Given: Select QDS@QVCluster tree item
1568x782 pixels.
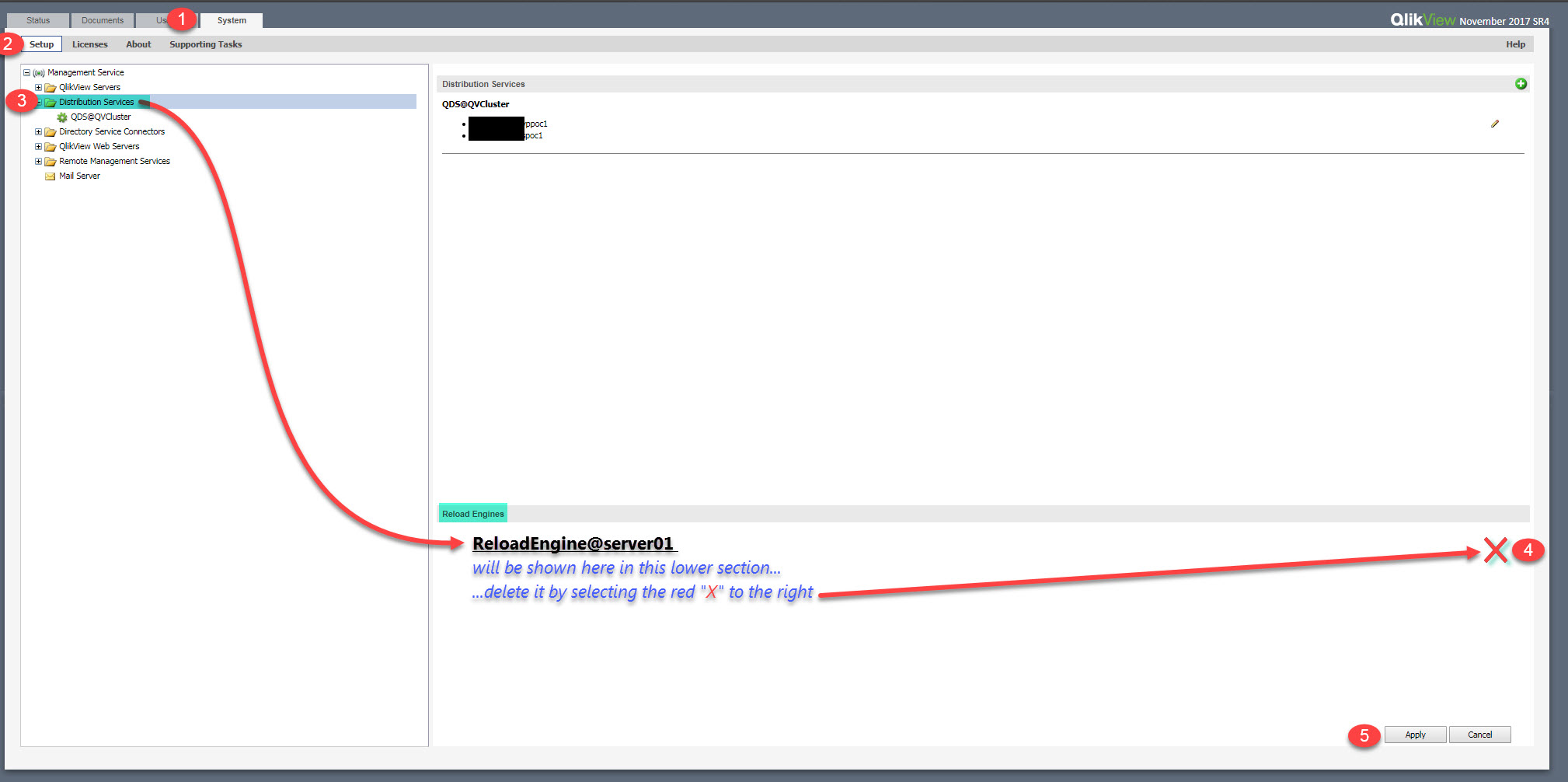Looking at the screenshot, I should tap(101, 117).
